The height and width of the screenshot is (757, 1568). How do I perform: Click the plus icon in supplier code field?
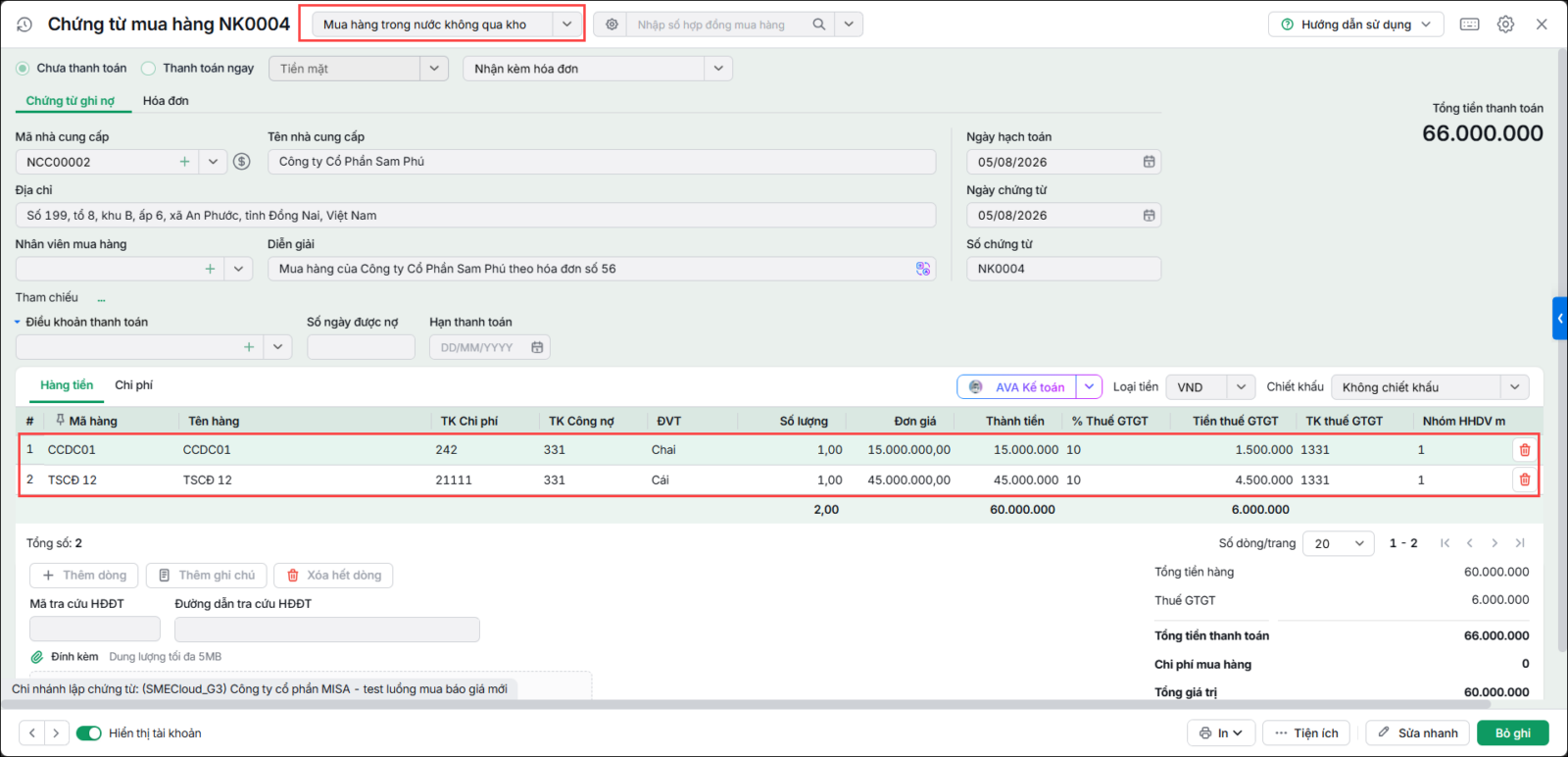click(184, 162)
